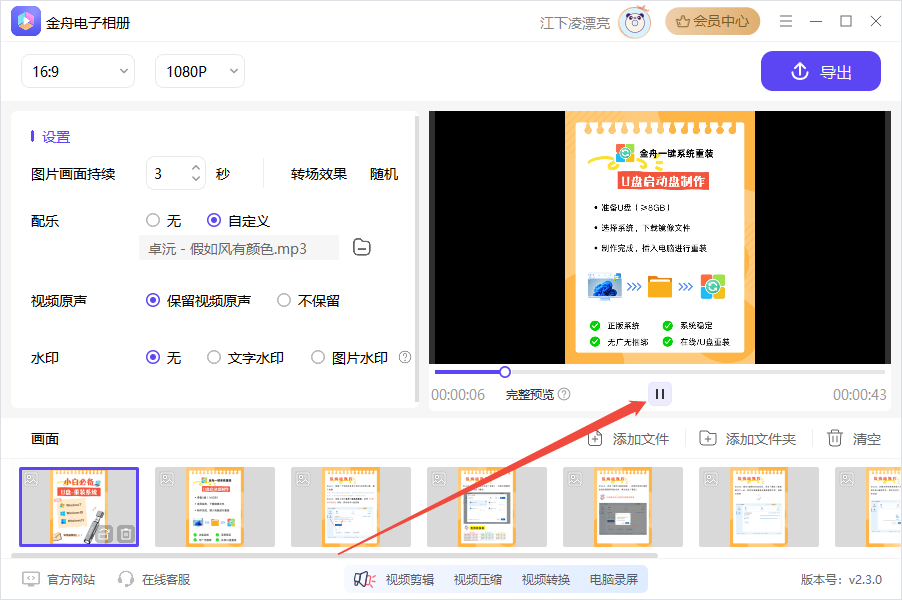902x600 pixels.
Task: Decrease image duration seconds
Action: pyautogui.click(x=196, y=179)
